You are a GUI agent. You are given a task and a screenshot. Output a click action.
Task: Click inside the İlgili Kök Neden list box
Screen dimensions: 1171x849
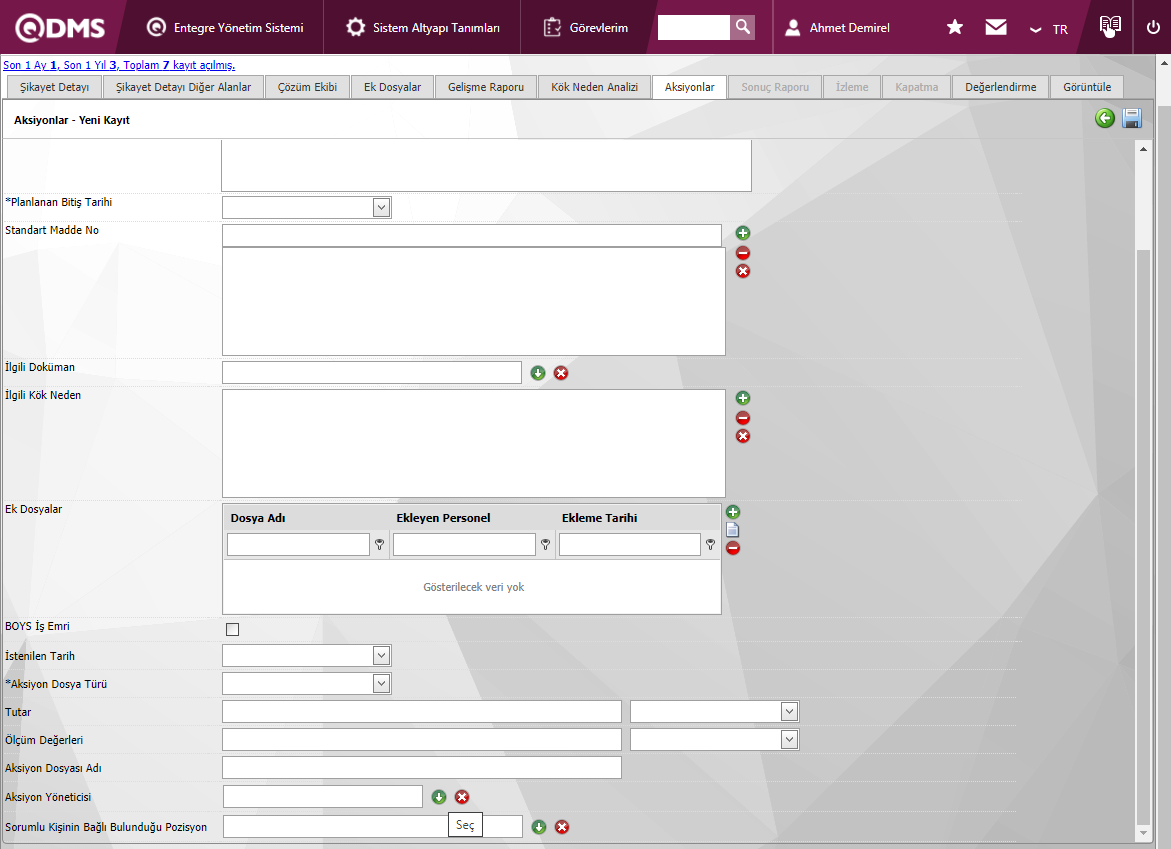click(x=473, y=444)
